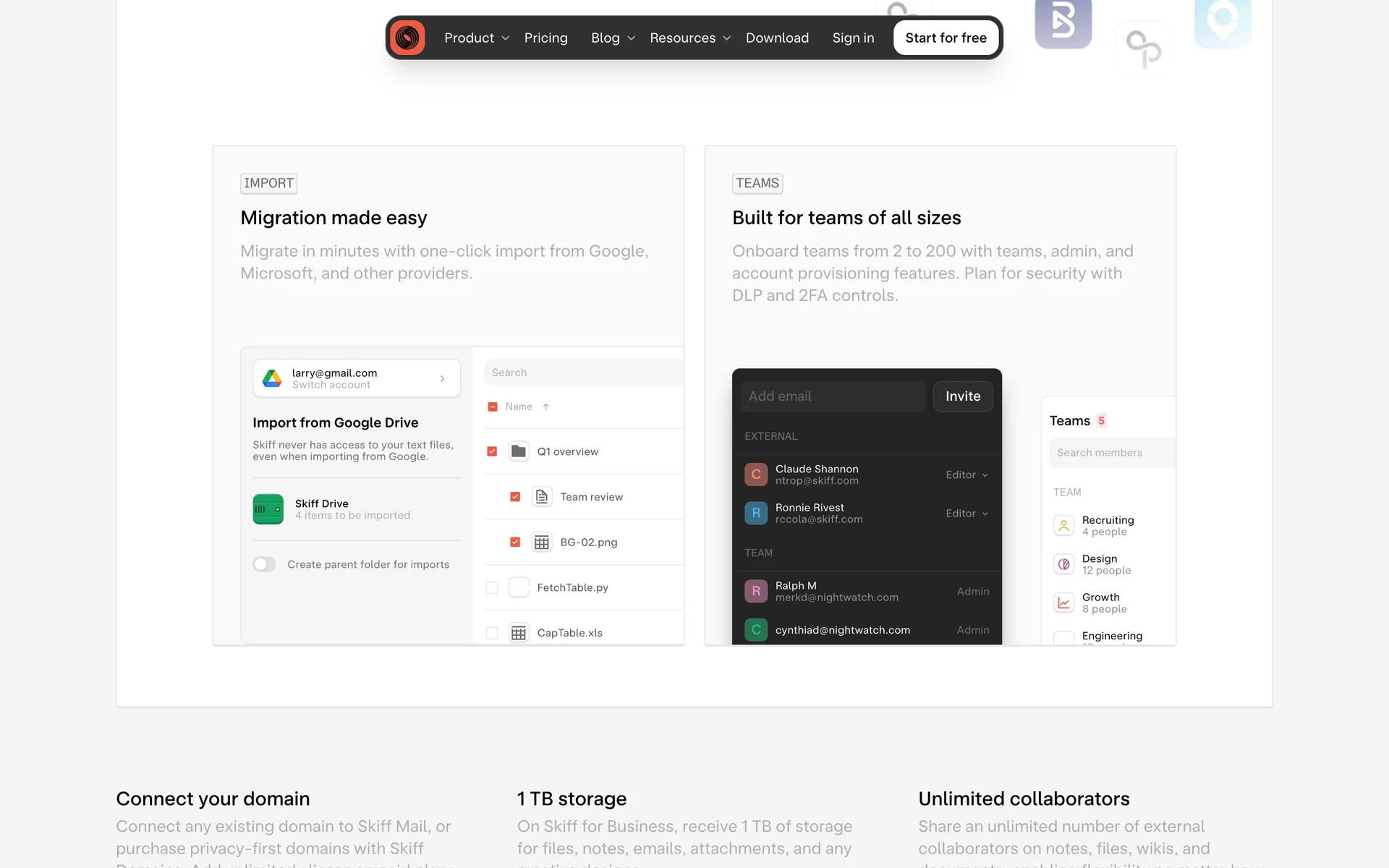
Task: Toggle Create parent folder for imports
Action: click(x=264, y=564)
